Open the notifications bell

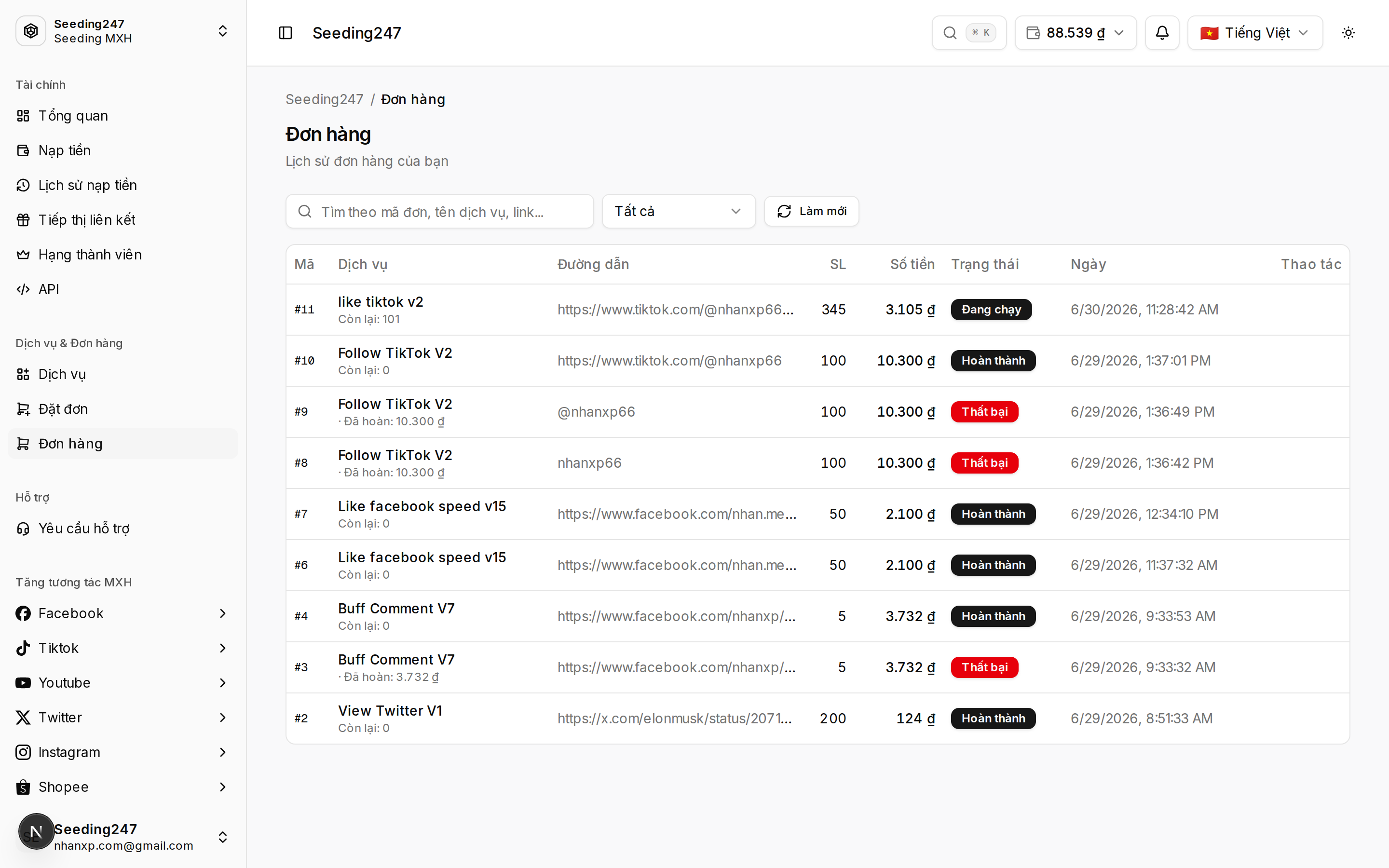1162,33
